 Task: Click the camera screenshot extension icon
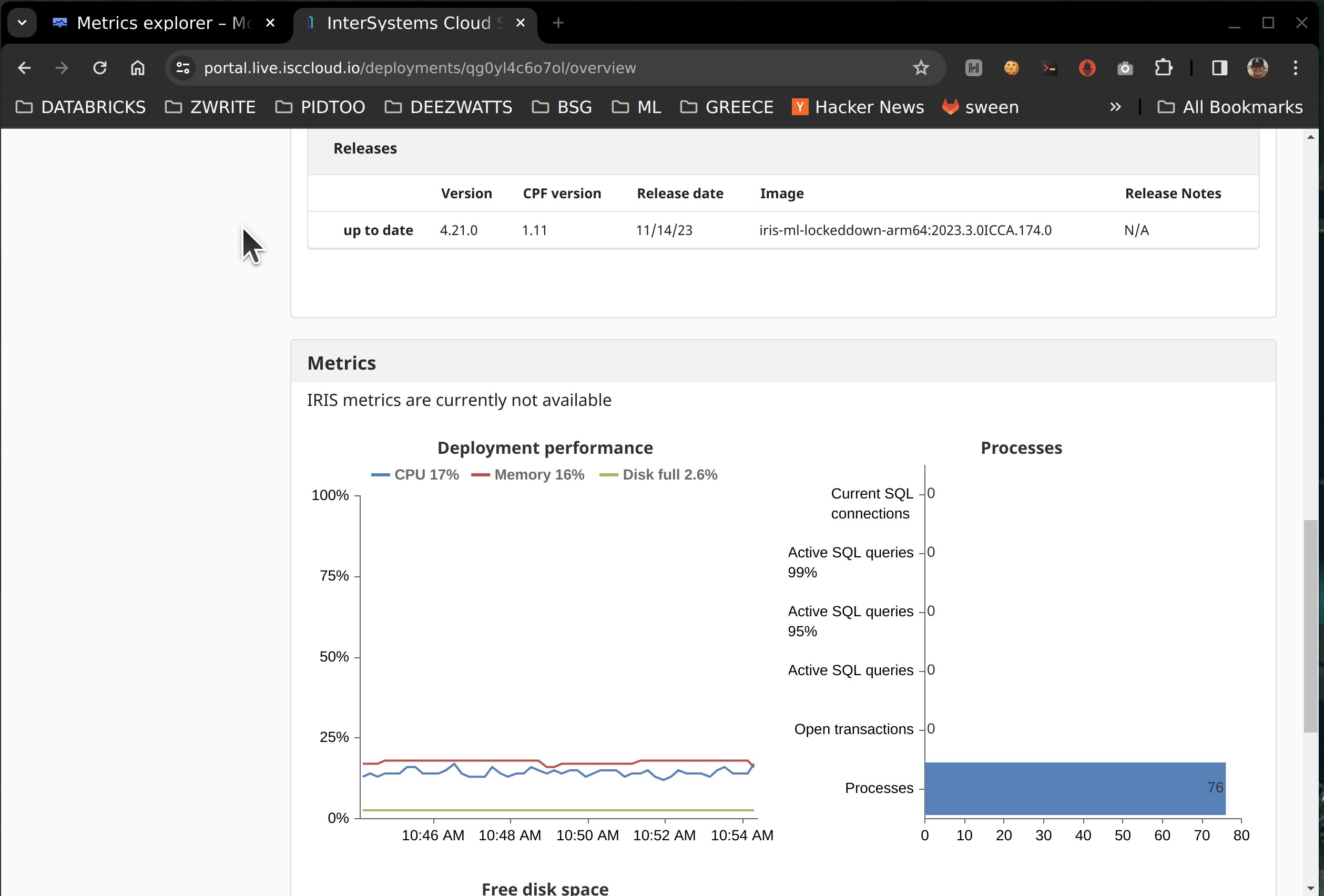(x=1125, y=68)
